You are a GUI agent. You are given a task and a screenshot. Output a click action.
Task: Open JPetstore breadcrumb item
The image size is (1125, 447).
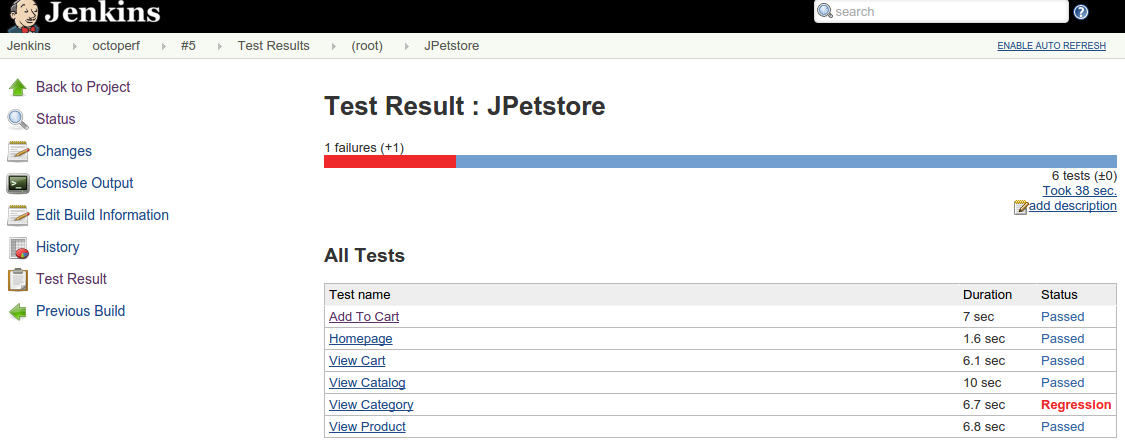(451, 46)
